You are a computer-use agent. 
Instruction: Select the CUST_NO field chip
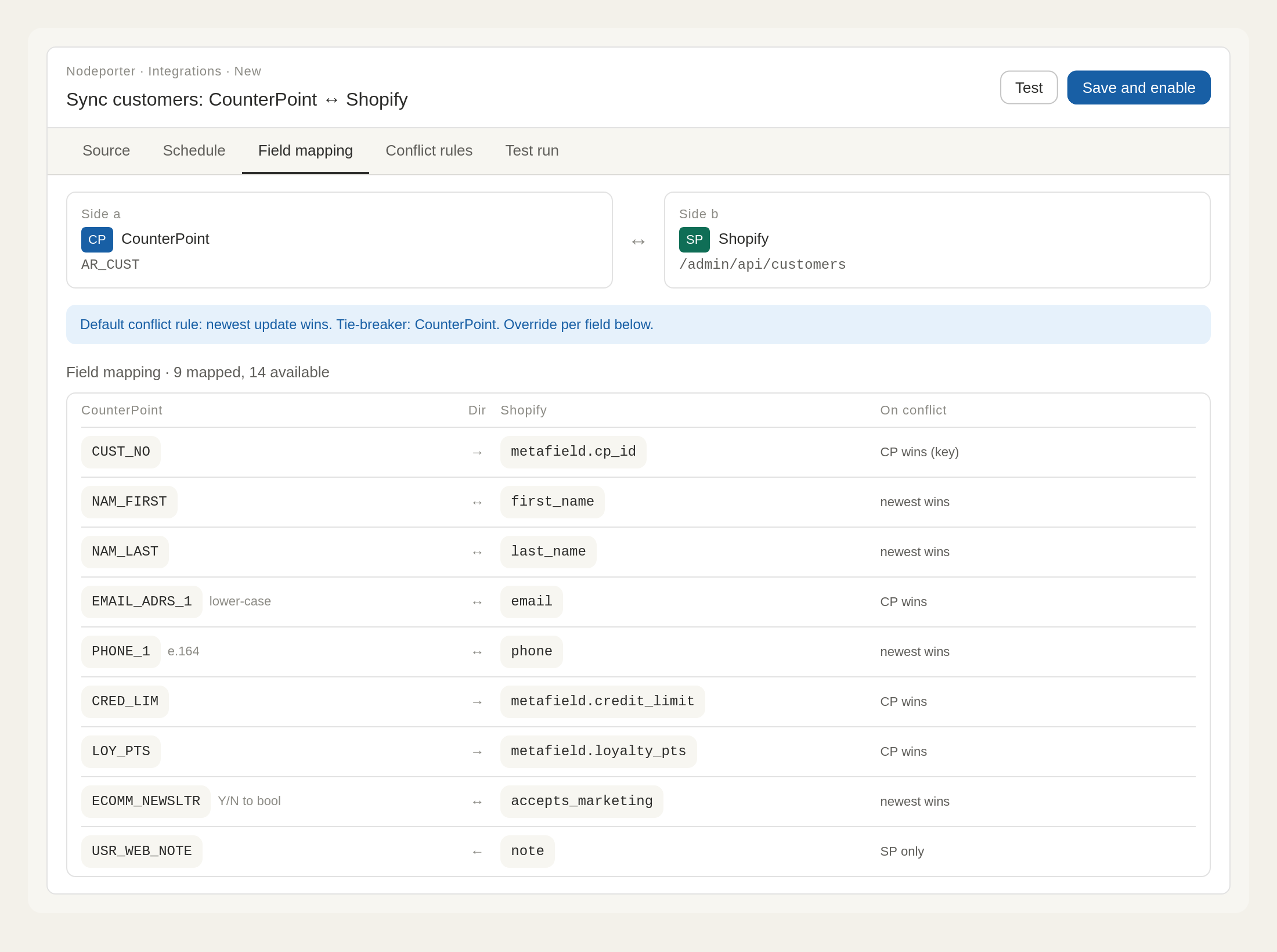(121, 452)
